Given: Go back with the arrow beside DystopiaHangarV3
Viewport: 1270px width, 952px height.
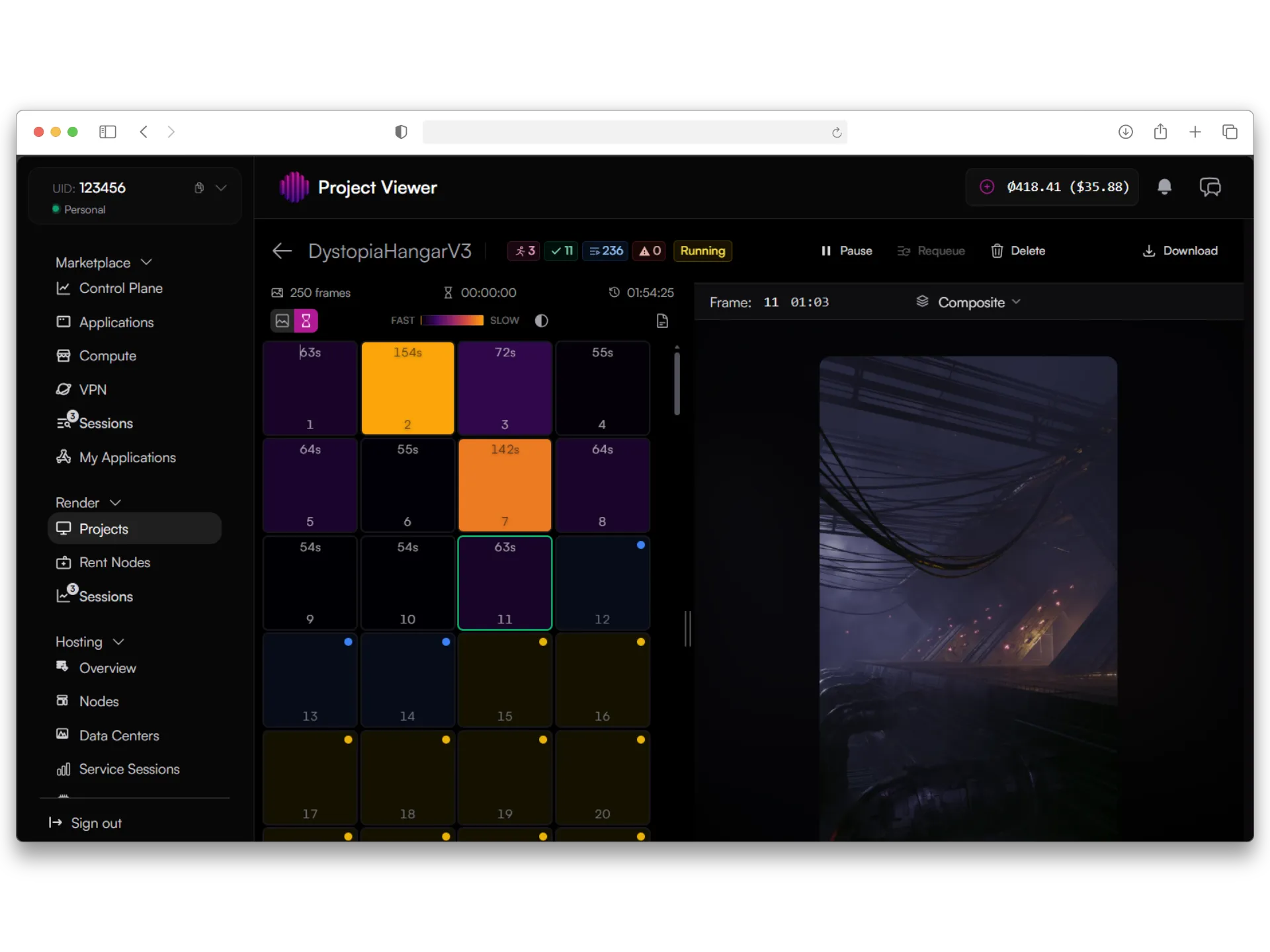Looking at the screenshot, I should [282, 251].
